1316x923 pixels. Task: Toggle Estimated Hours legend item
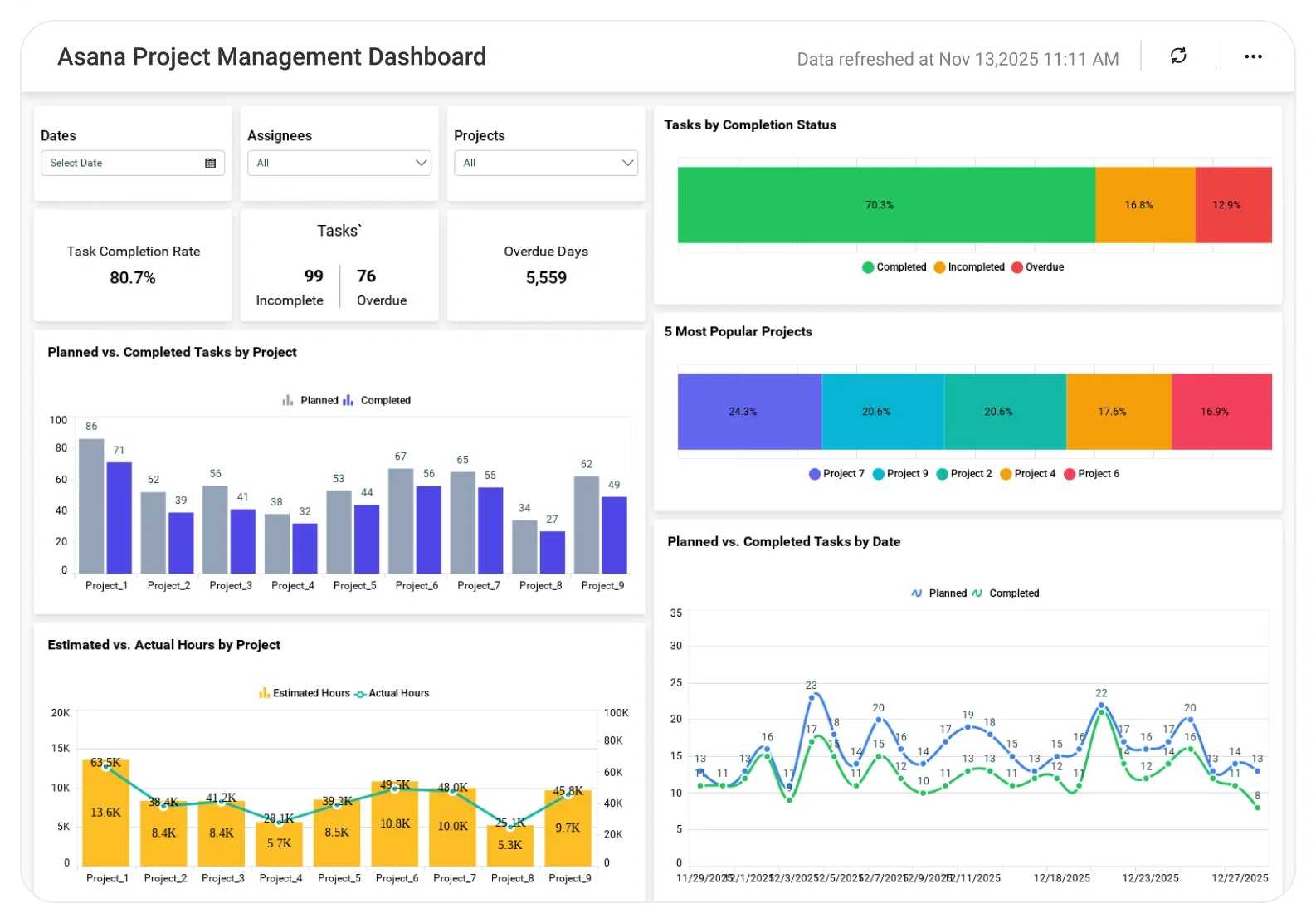tap(305, 693)
